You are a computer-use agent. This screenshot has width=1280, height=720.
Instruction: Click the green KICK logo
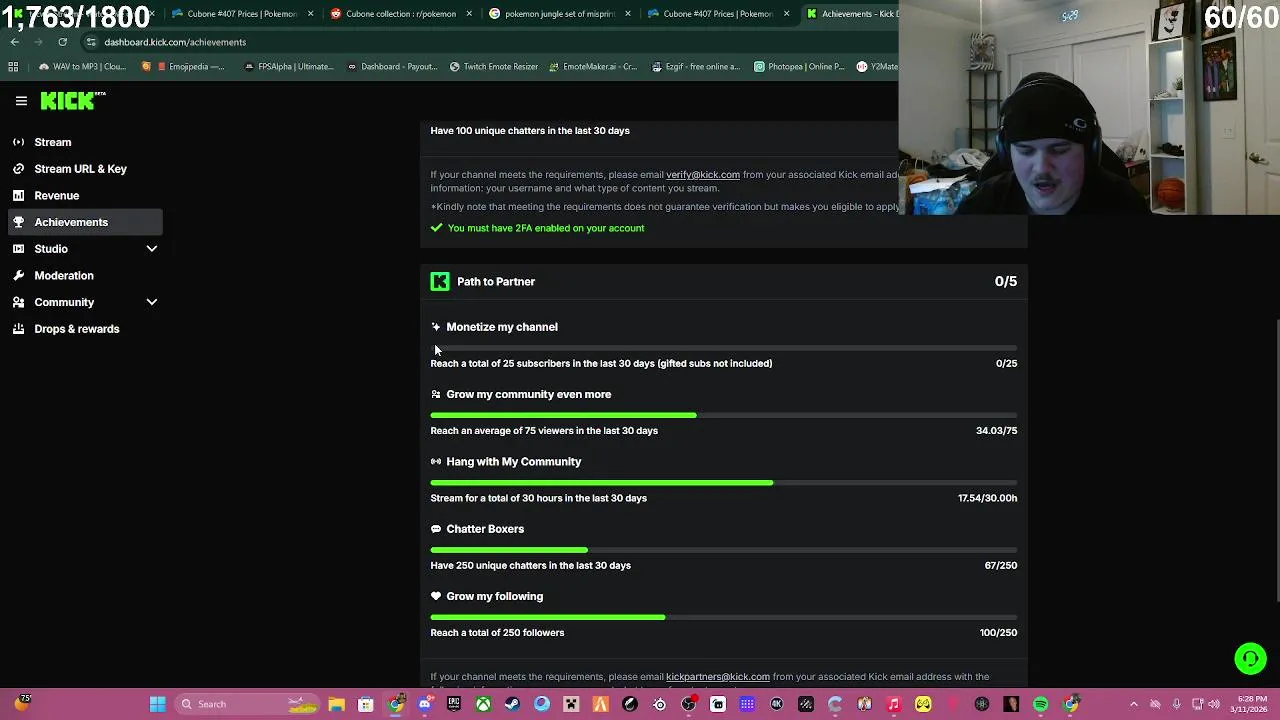point(72,101)
